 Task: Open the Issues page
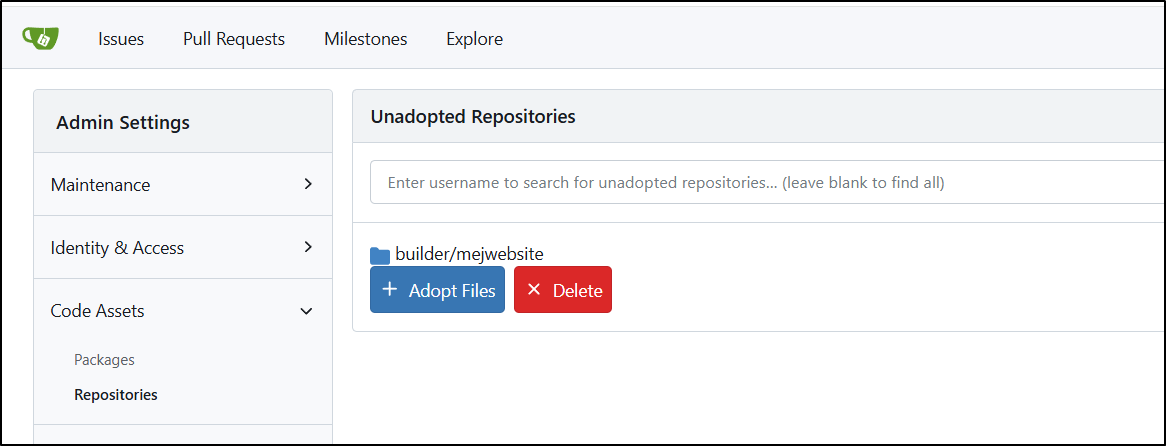click(121, 39)
